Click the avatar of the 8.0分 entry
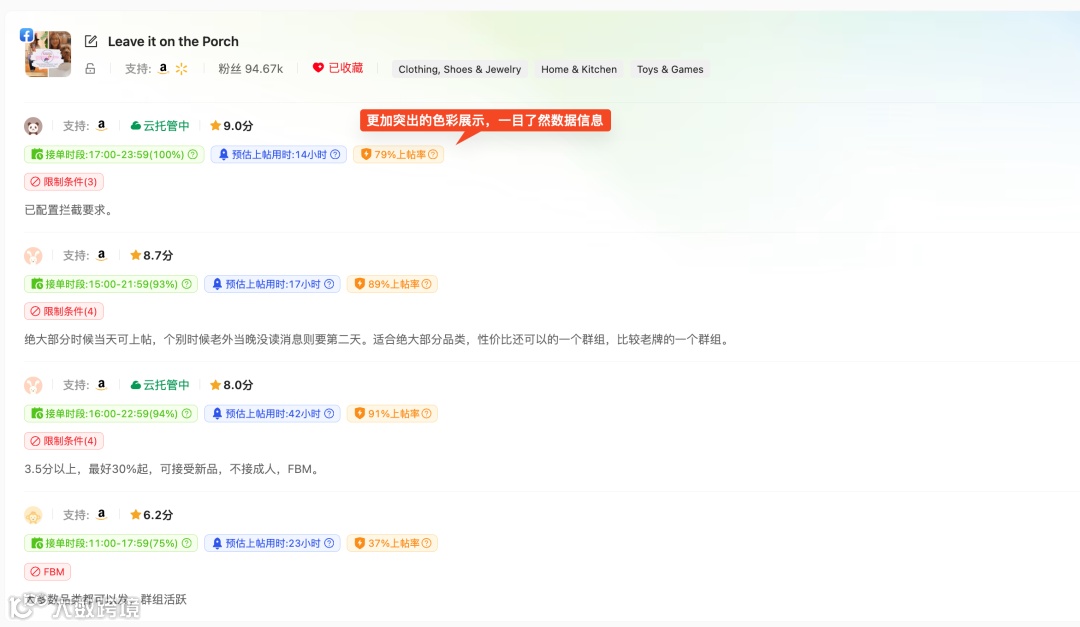 [x=33, y=385]
